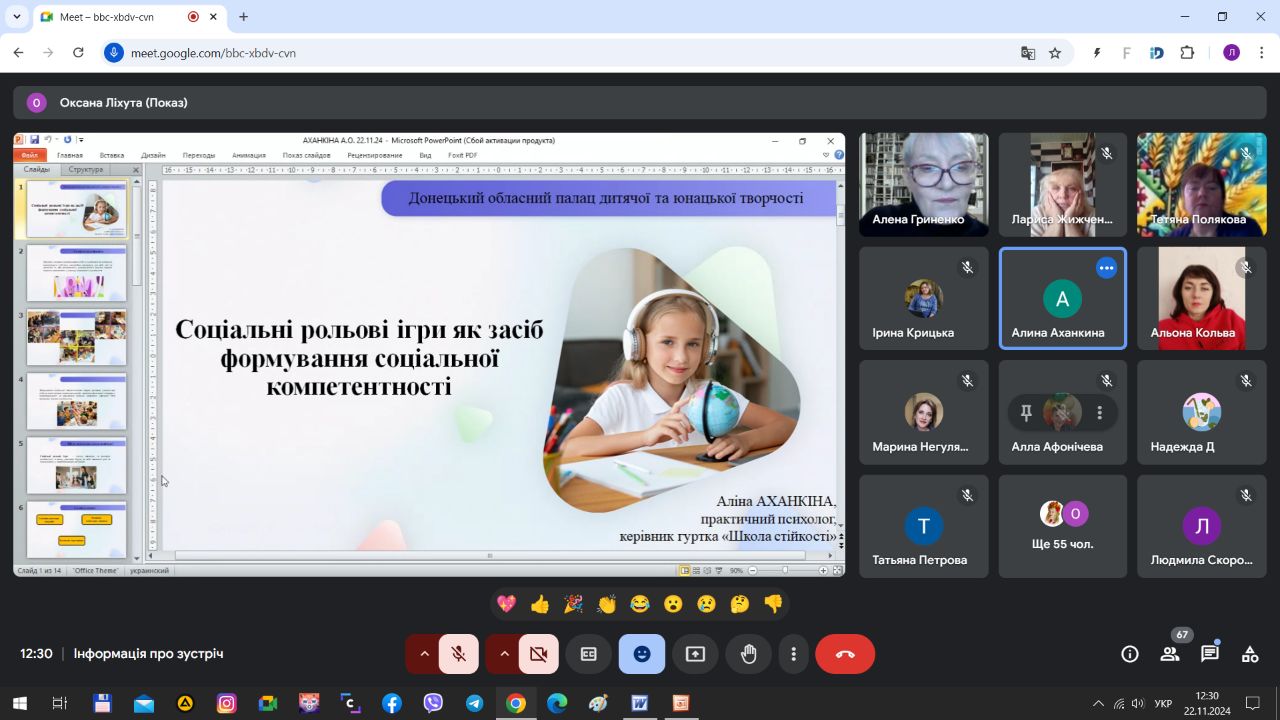
Task: Send the clapping hands emoji reaction
Action: point(607,604)
